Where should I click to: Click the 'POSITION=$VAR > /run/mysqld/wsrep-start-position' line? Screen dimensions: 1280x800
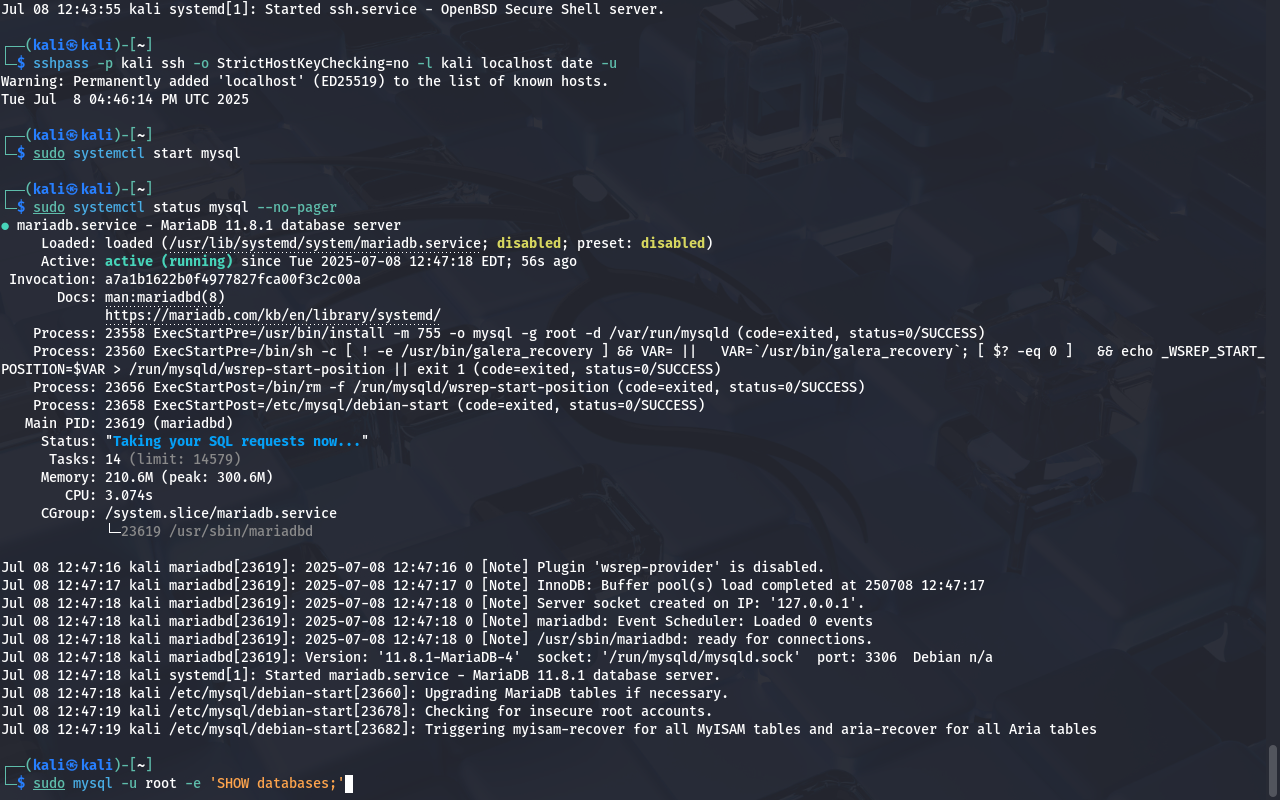coord(361,369)
